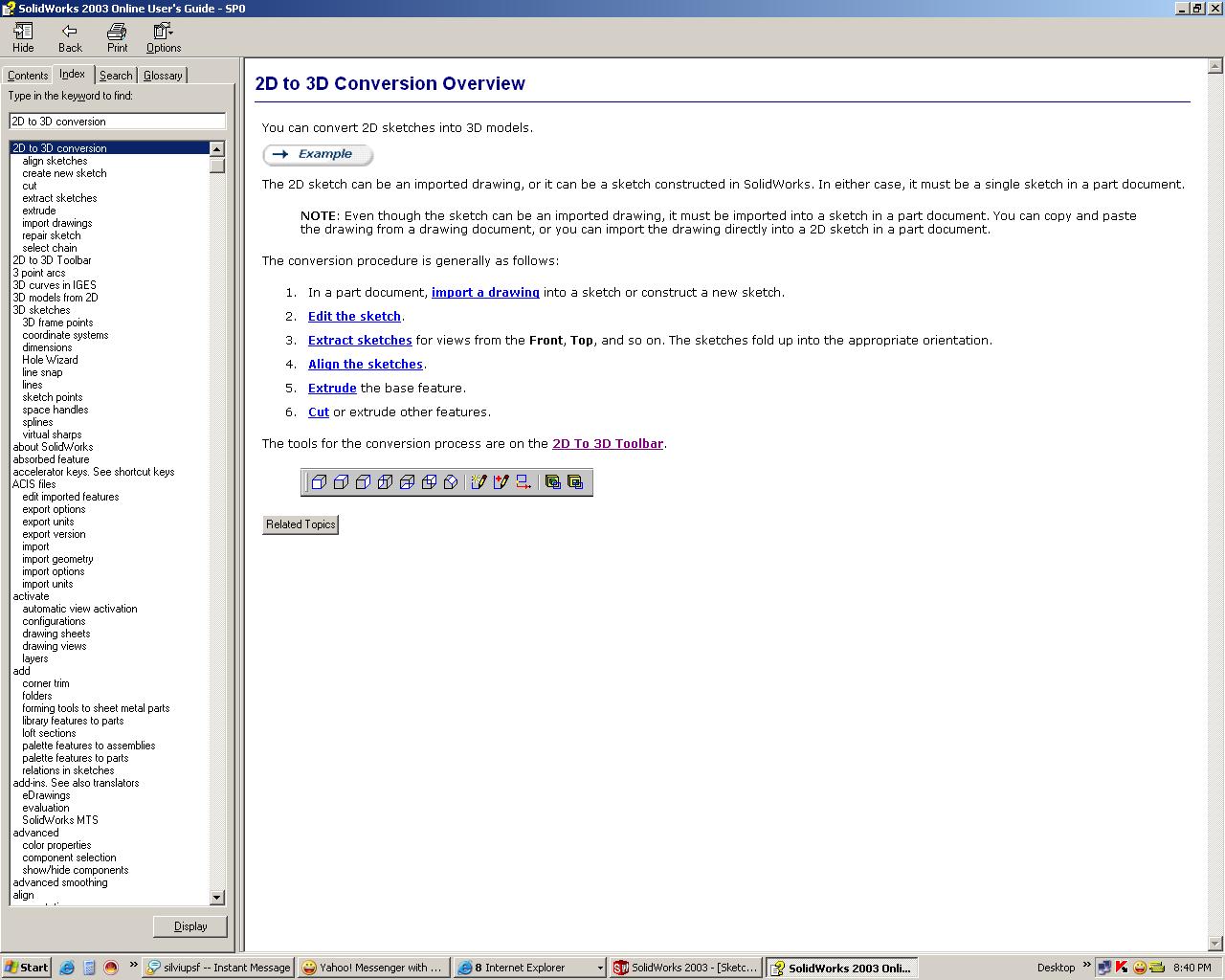Switch to the Contents tab
The height and width of the screenshot is (980, 1225).
[28, 76]
